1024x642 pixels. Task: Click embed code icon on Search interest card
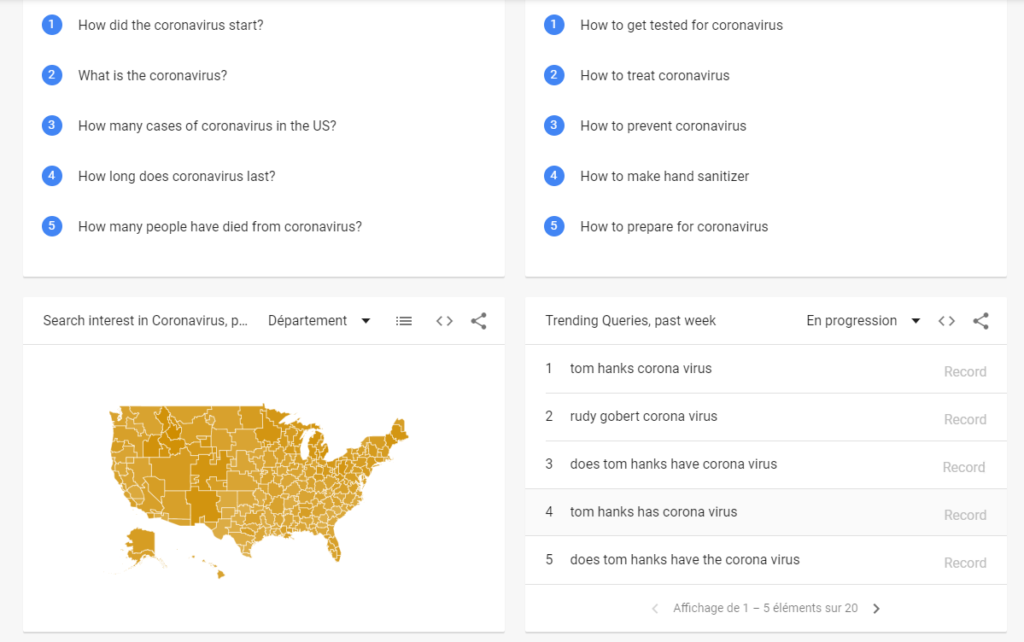click(x=445, y=321)
